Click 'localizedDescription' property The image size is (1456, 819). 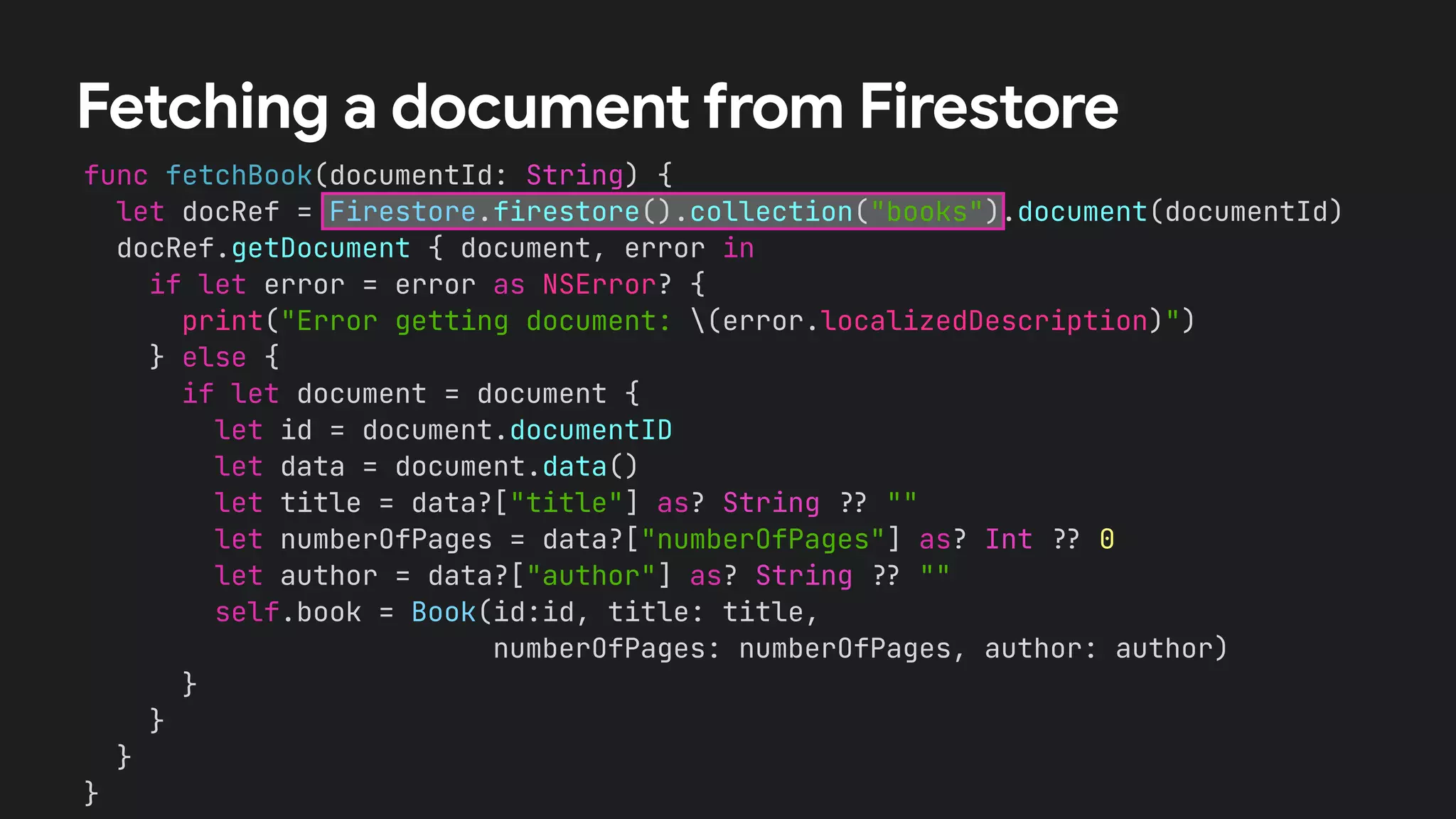pyautogui.click(x=985, y=321)
